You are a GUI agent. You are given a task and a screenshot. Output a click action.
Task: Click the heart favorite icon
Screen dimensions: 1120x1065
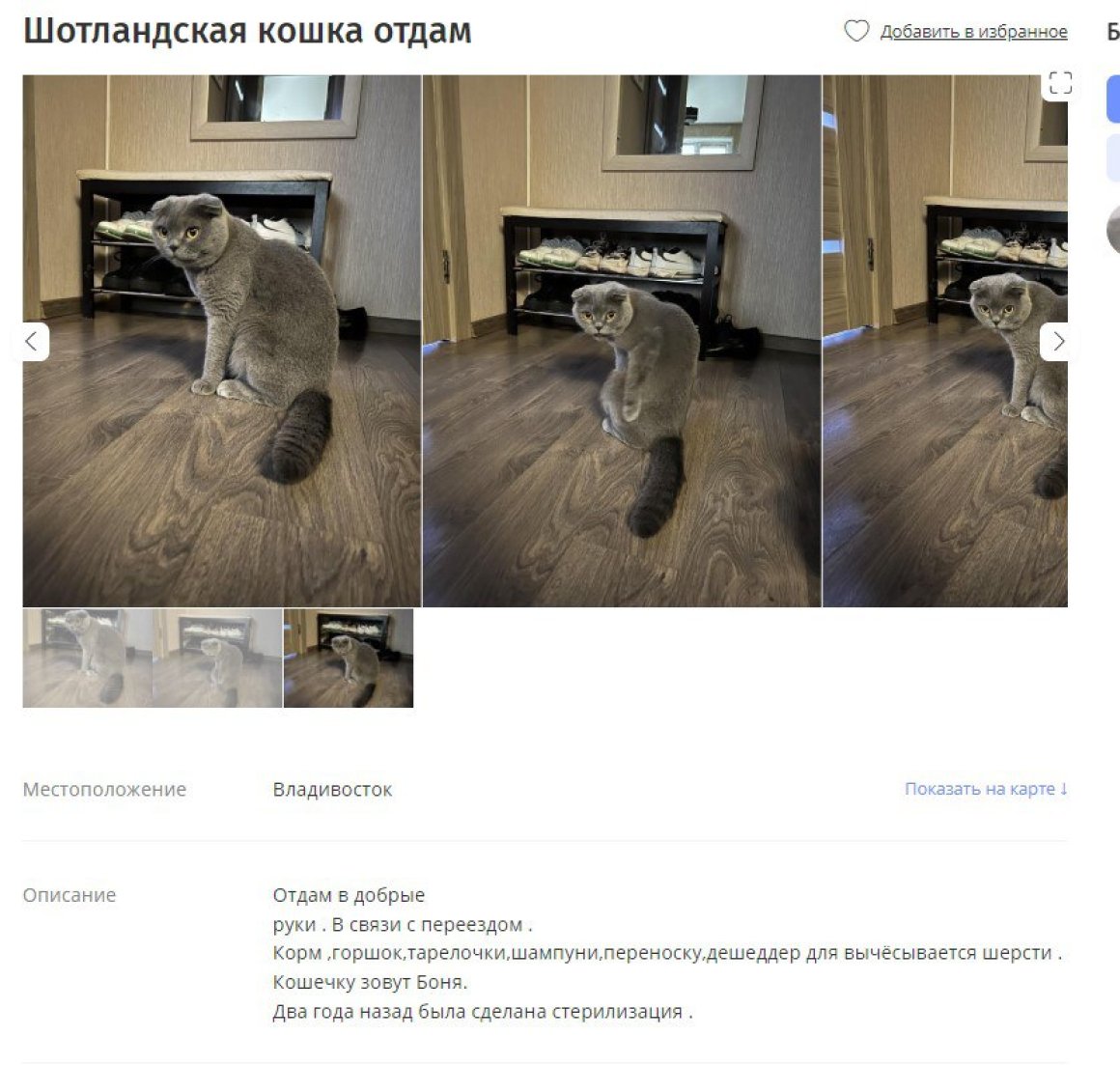pos(856,31)
